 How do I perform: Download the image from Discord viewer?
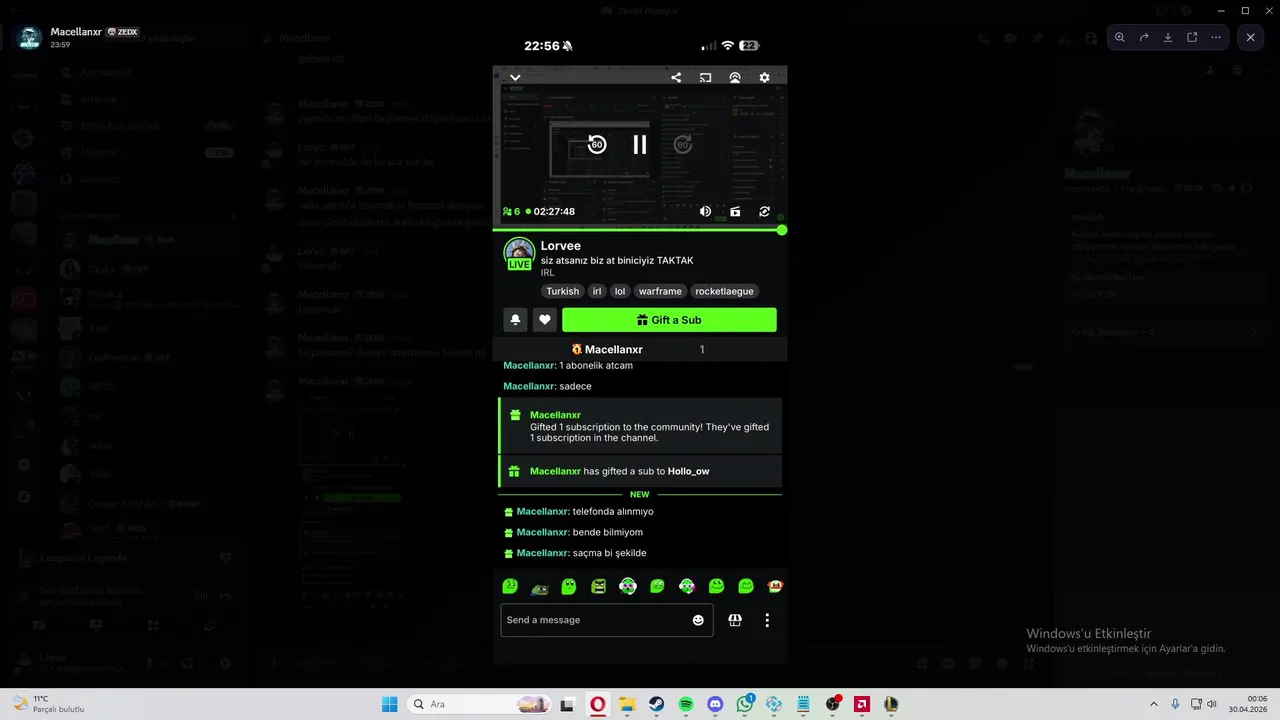tap(1168, 37)
